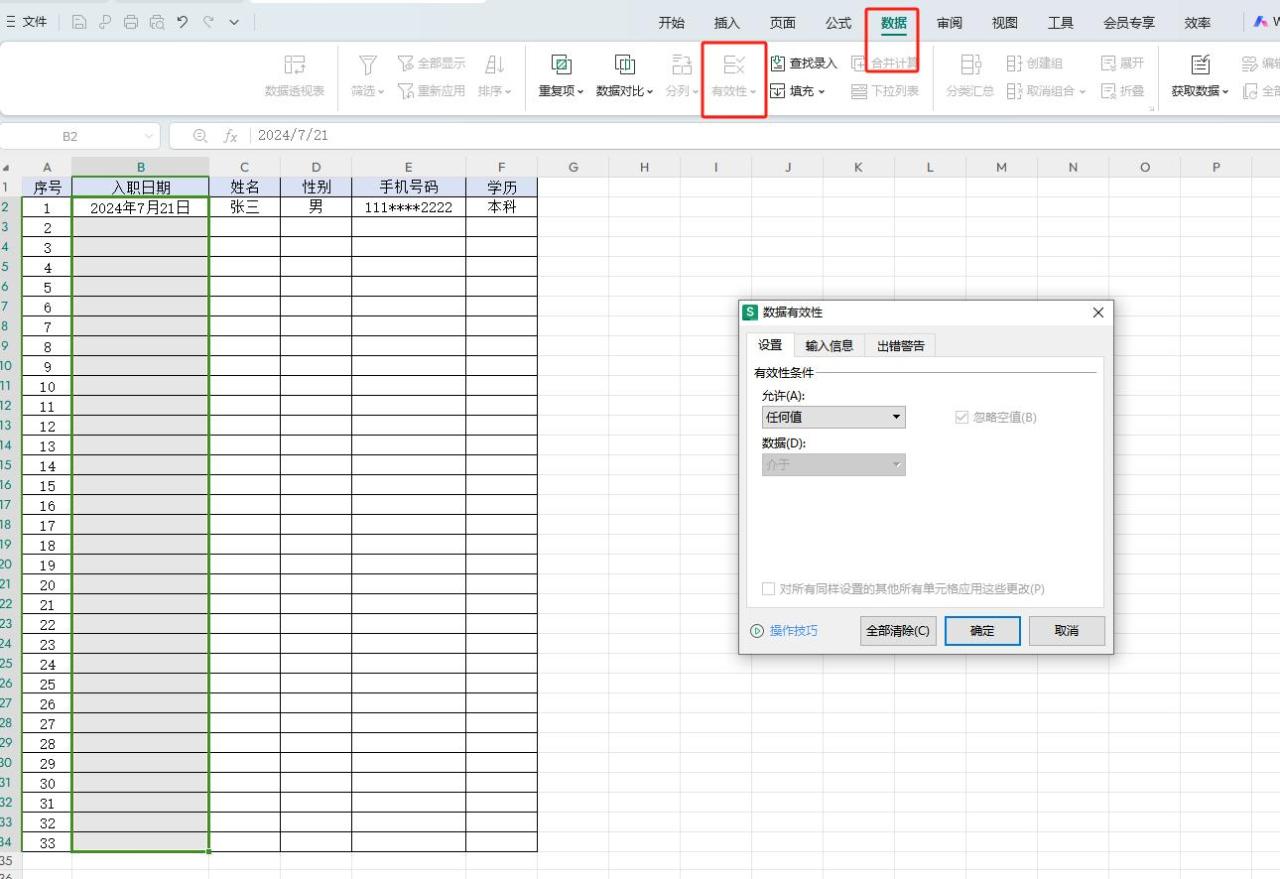Select cell with phone 111****2222

click(x=408, y=207)
